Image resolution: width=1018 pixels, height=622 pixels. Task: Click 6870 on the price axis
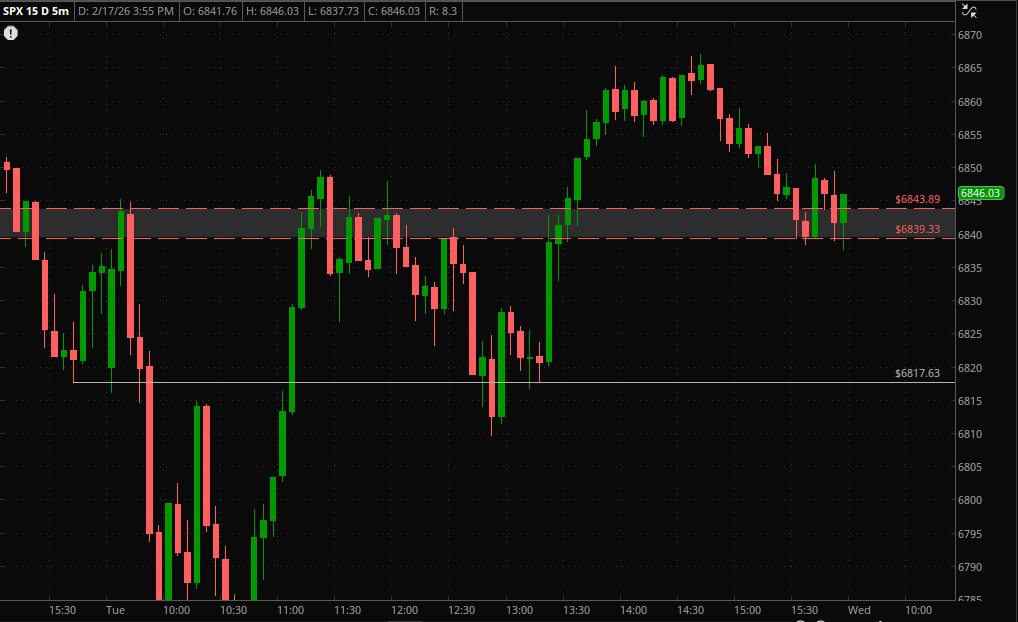(x=970, y=35)
